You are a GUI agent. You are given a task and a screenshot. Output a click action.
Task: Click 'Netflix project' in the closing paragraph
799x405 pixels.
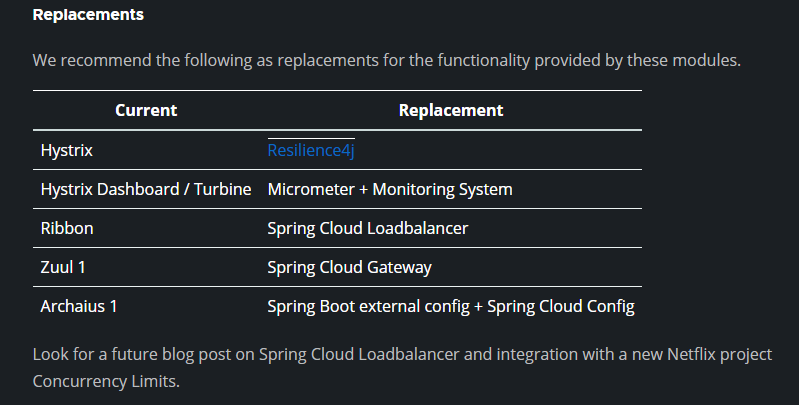point(720,354)
